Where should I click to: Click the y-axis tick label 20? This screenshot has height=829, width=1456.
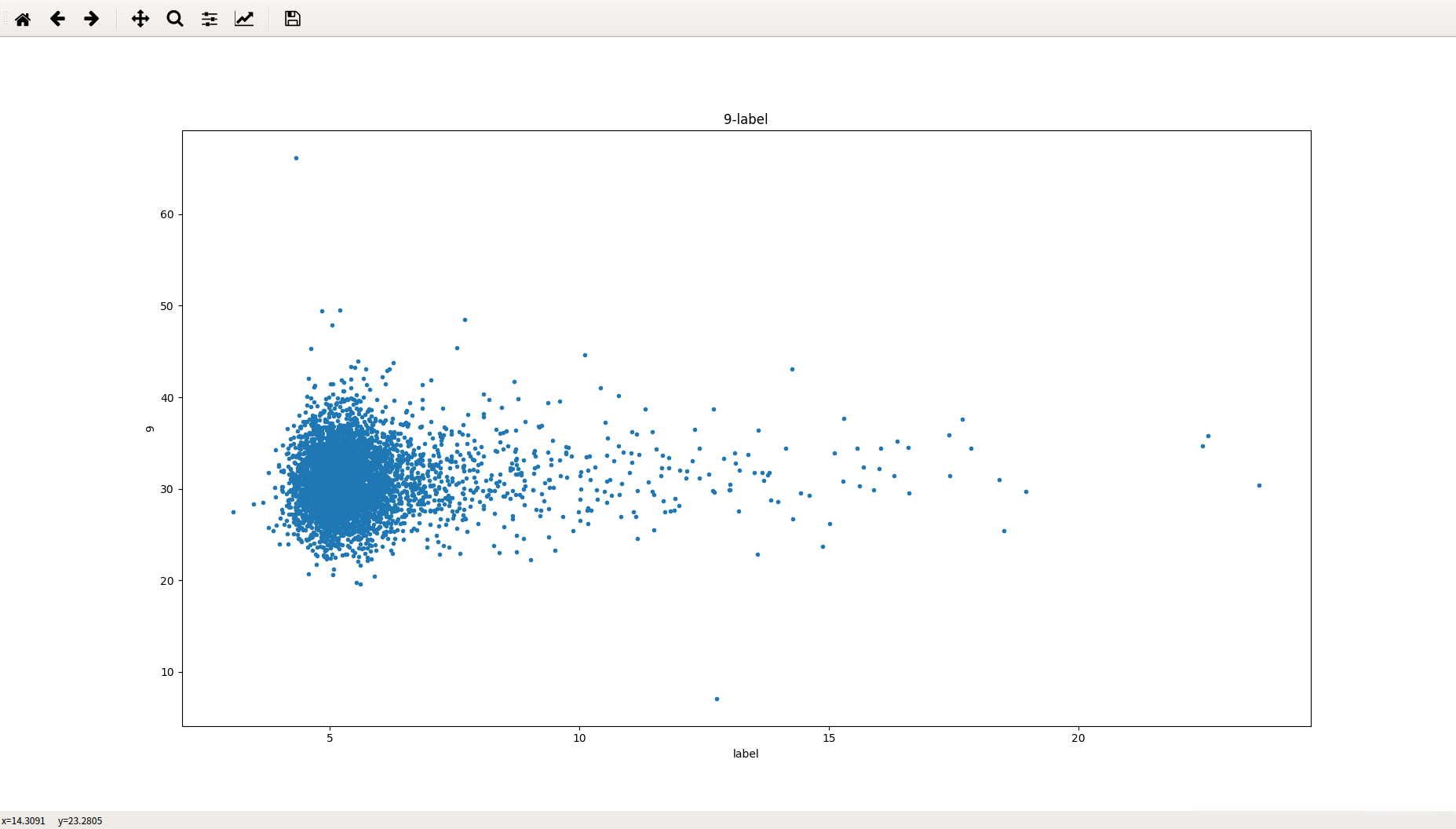167,581
